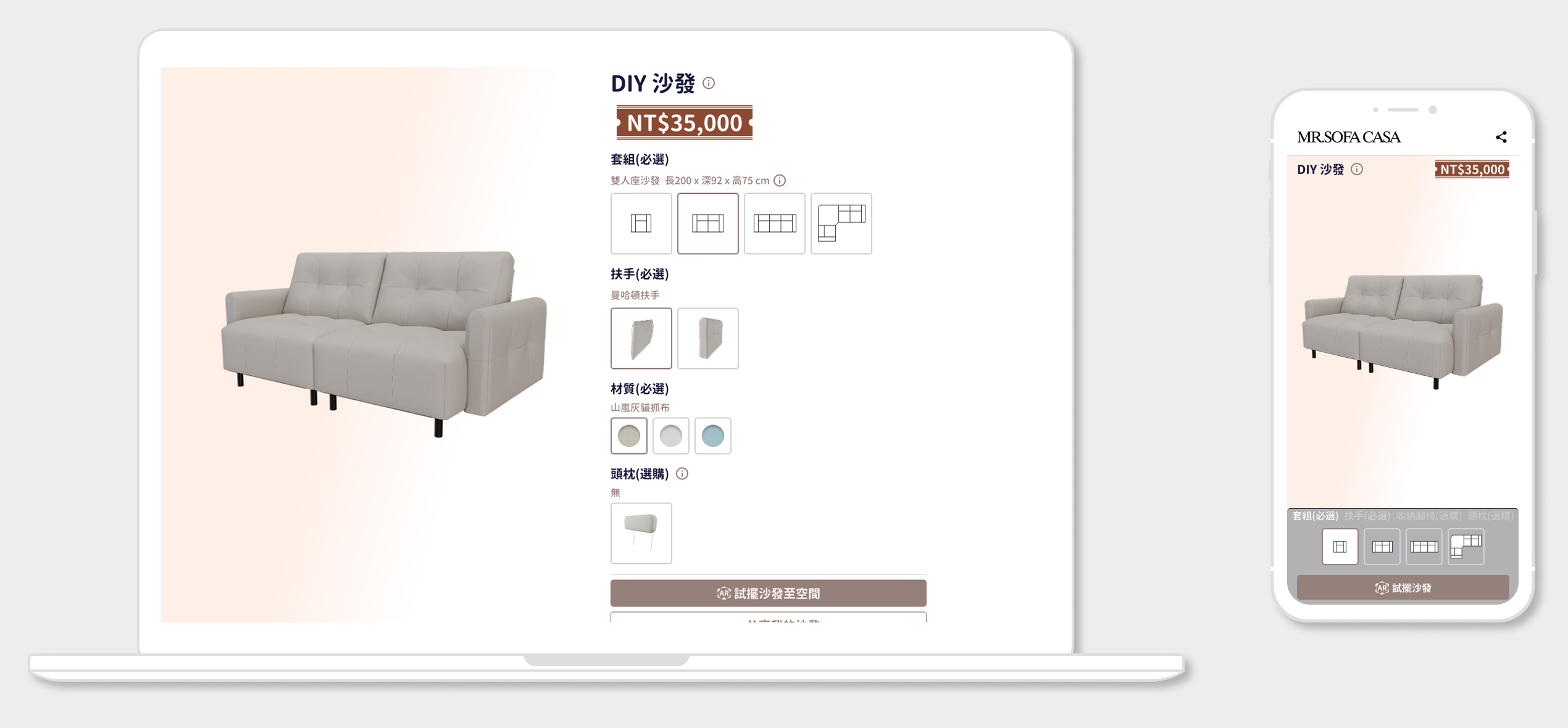Click 試擺沙發至空間 AR button
This screenshot has width=1568, height=728.
(768, 593)
